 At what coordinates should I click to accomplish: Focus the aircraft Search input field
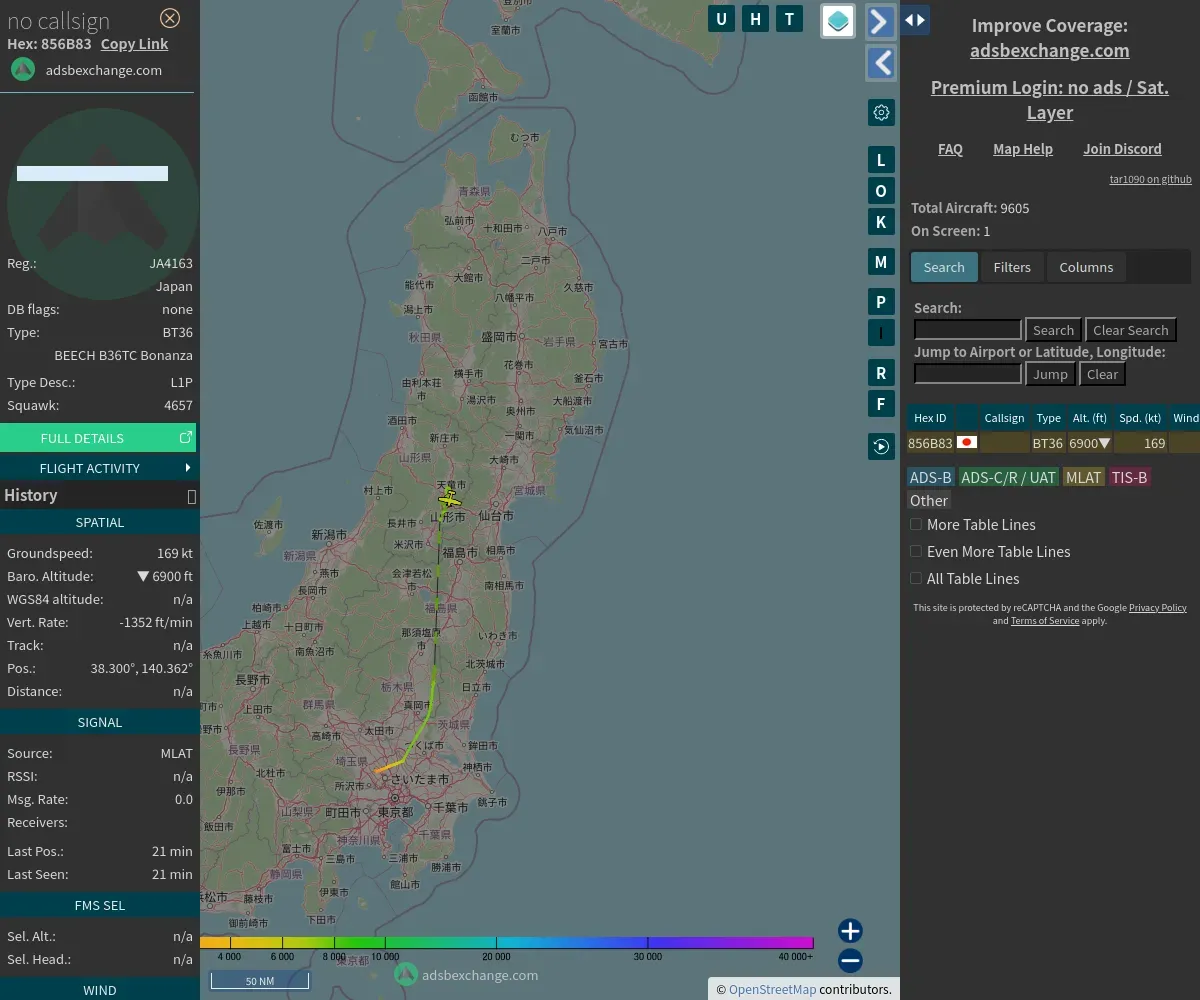pos(968,330)
